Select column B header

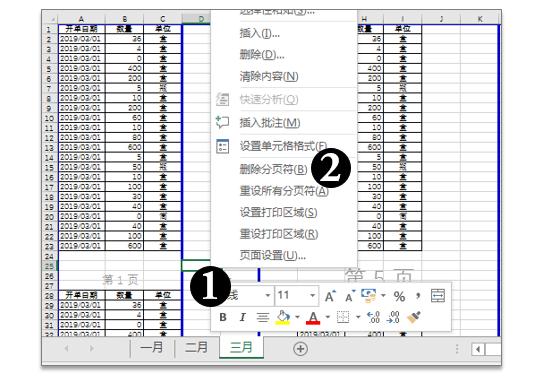[x=125, y=19]
